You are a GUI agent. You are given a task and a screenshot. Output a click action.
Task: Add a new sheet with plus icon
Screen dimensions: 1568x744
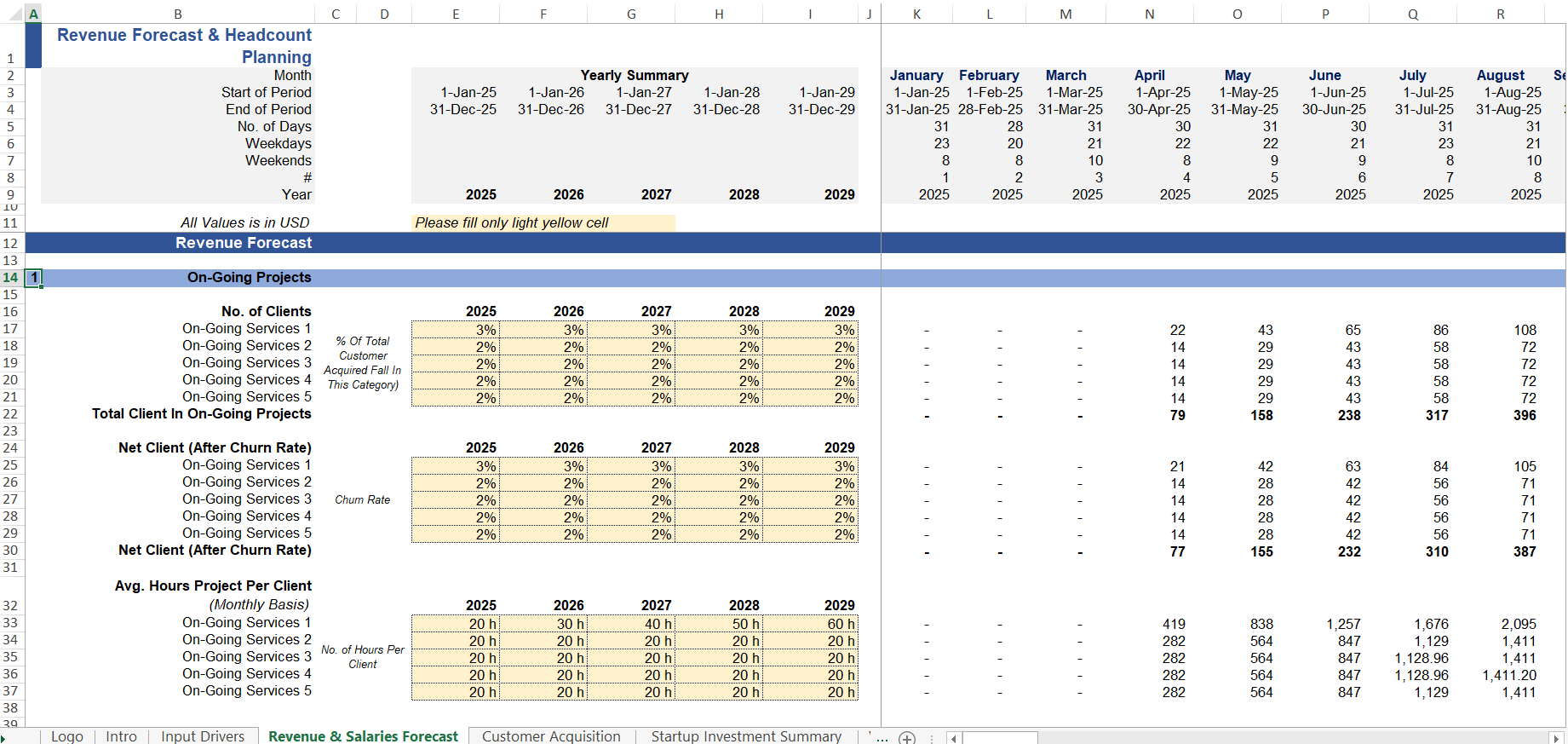907,737
